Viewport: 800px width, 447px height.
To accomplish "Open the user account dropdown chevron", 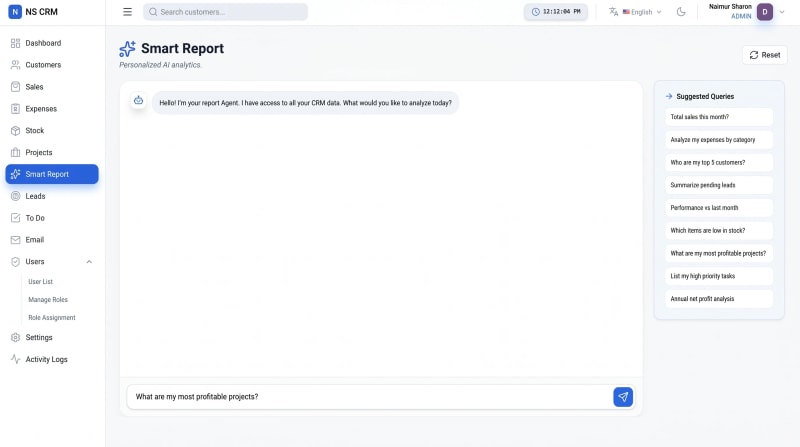I will click(782, 12).
